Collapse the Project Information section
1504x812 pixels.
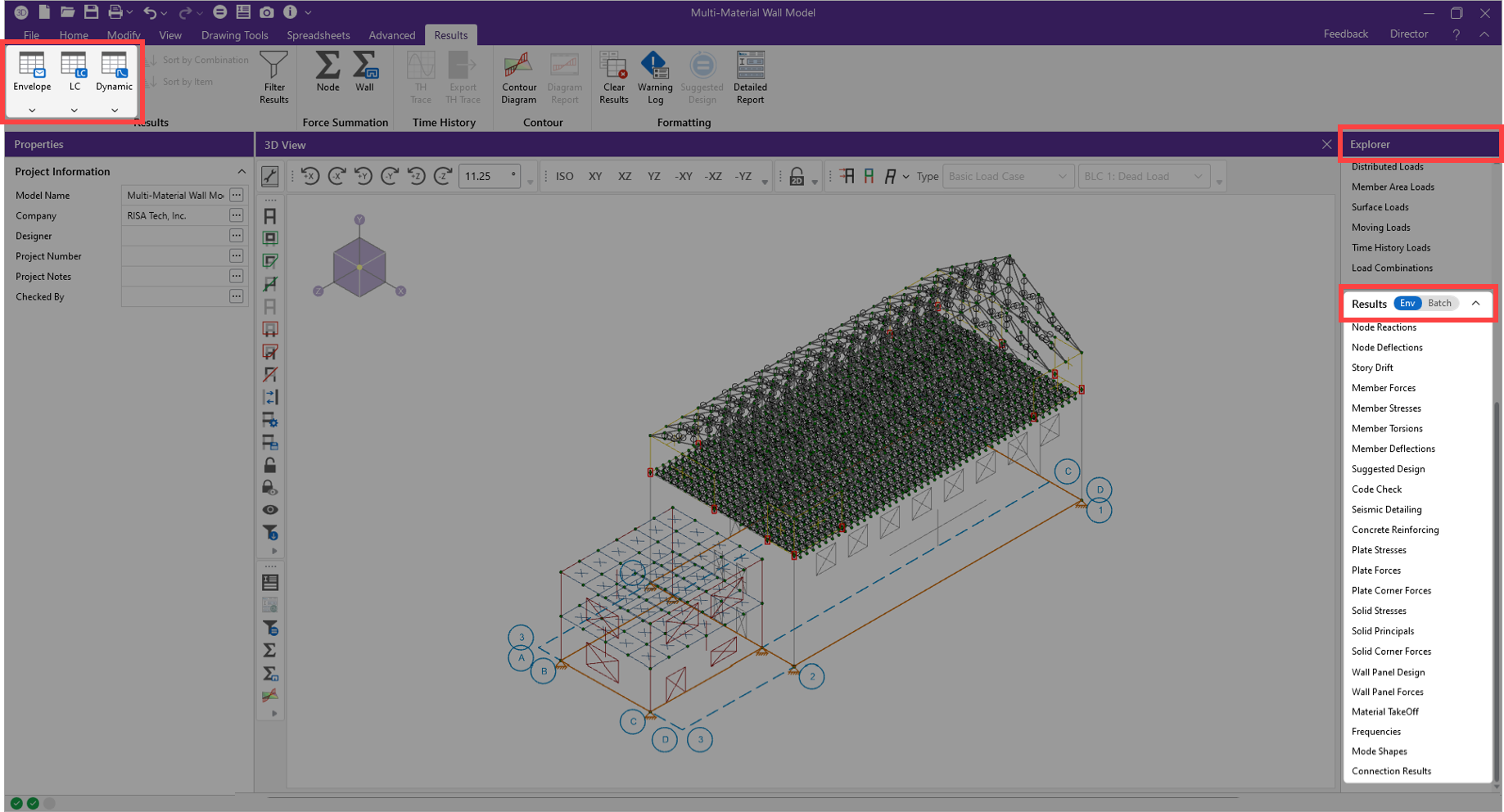[x=242, y=172]
